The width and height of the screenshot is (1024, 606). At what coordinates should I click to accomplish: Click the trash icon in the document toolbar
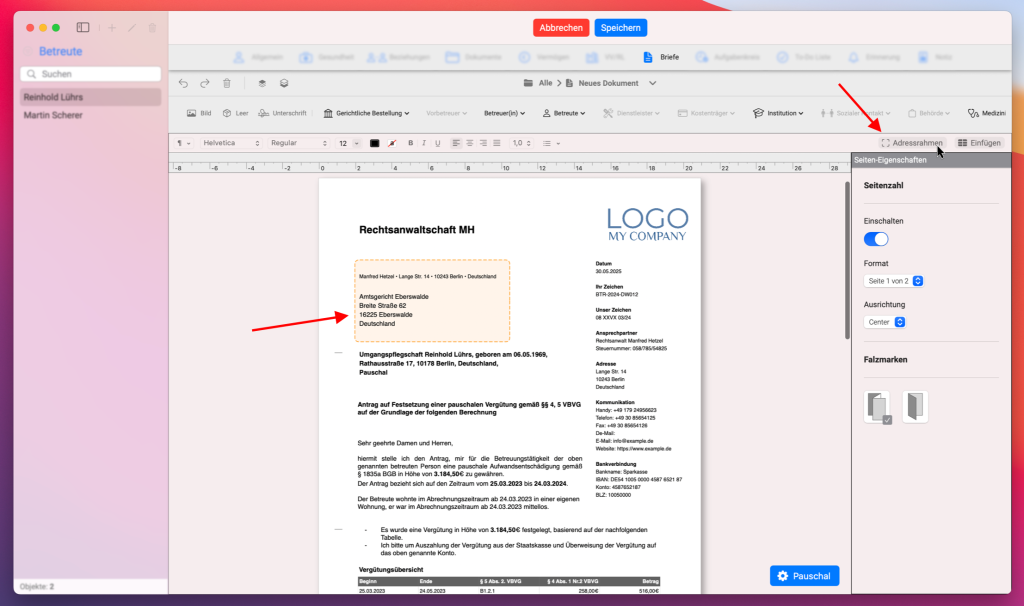coord(227,83)
